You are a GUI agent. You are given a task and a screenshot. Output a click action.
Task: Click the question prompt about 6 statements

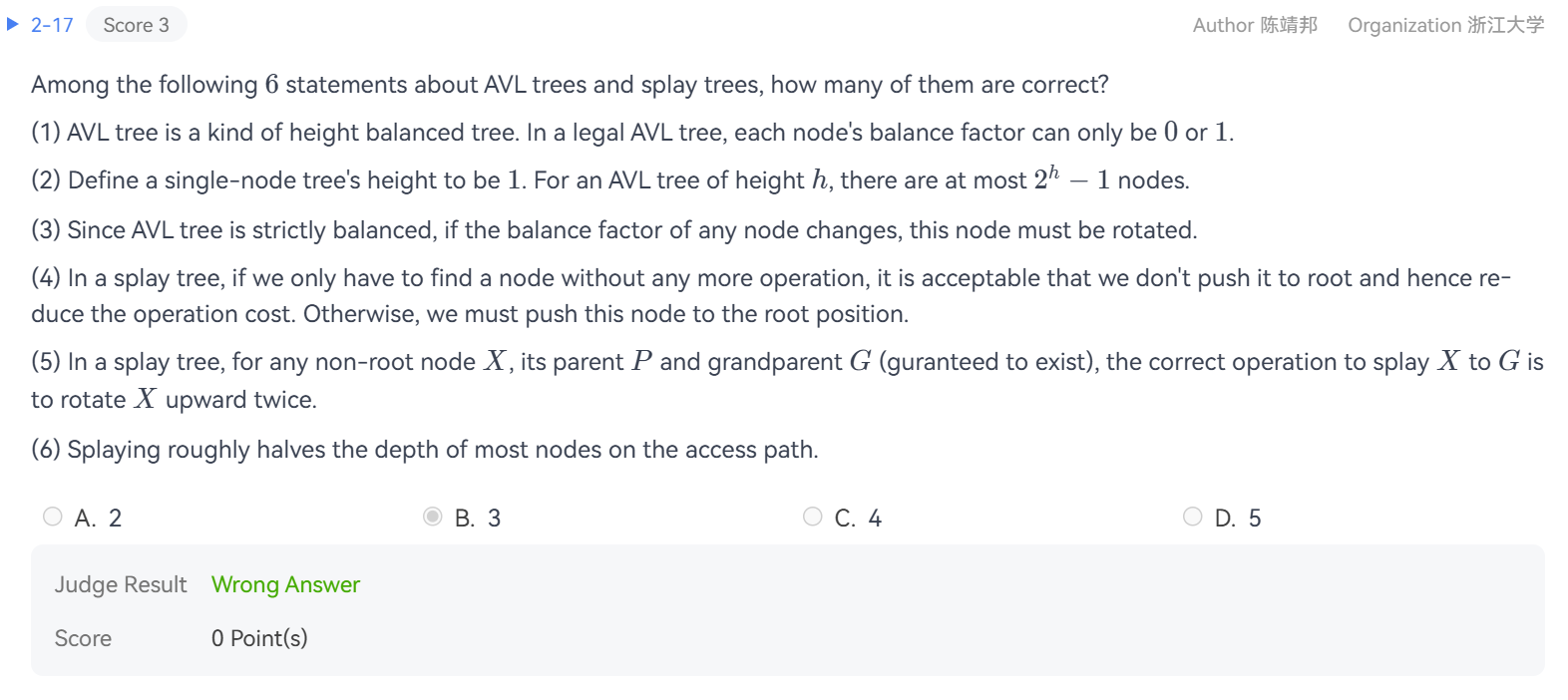(x=569, y=85)
